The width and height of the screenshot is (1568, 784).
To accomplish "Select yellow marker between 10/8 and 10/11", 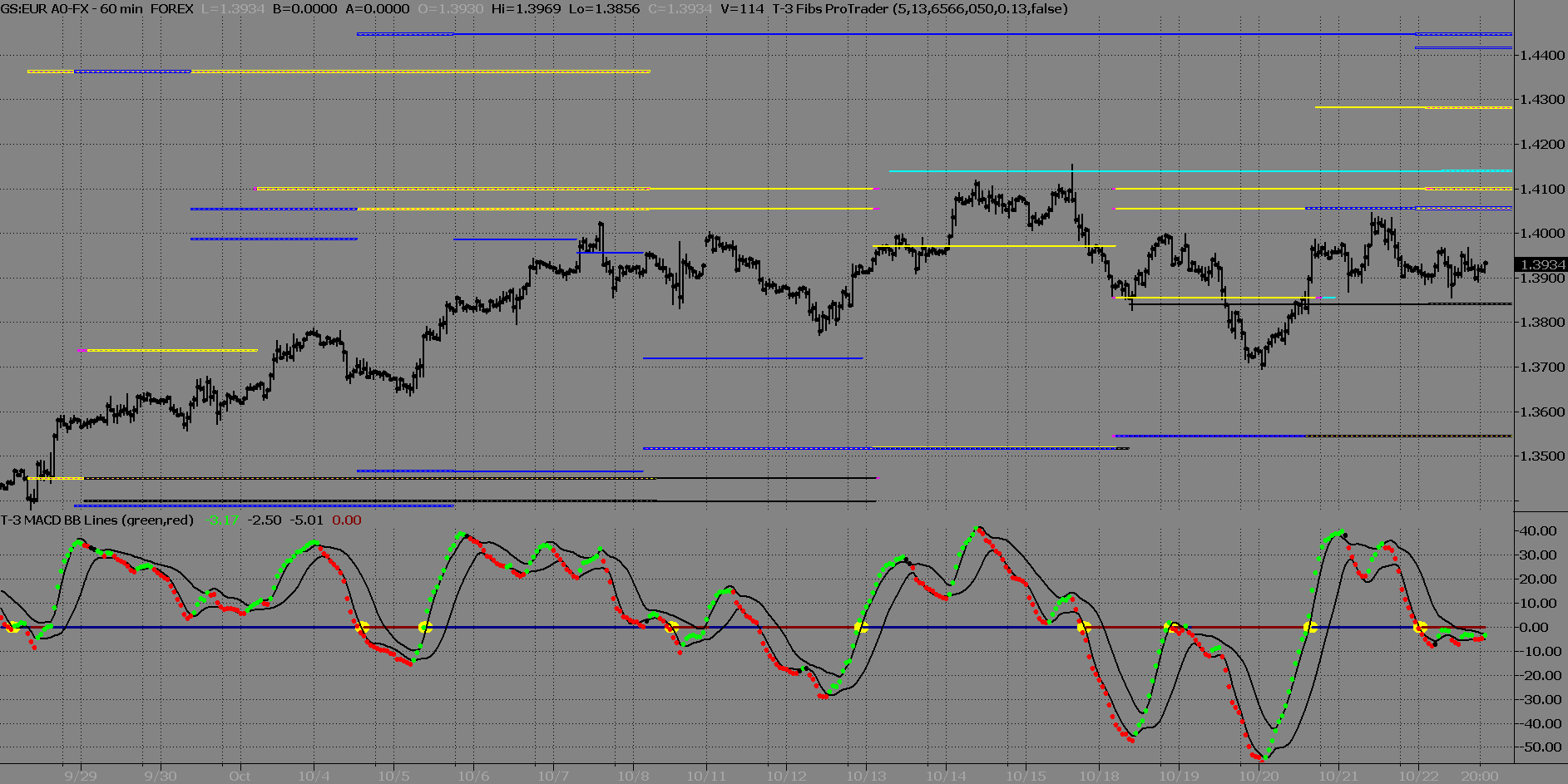I will coord(671,628).
